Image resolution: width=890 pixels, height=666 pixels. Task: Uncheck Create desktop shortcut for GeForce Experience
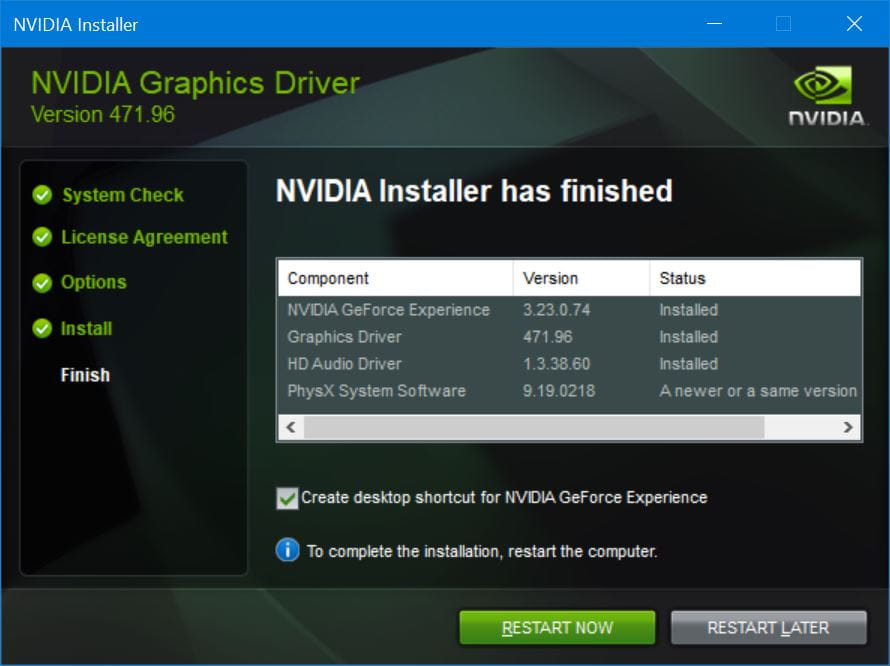pos(286,497)
